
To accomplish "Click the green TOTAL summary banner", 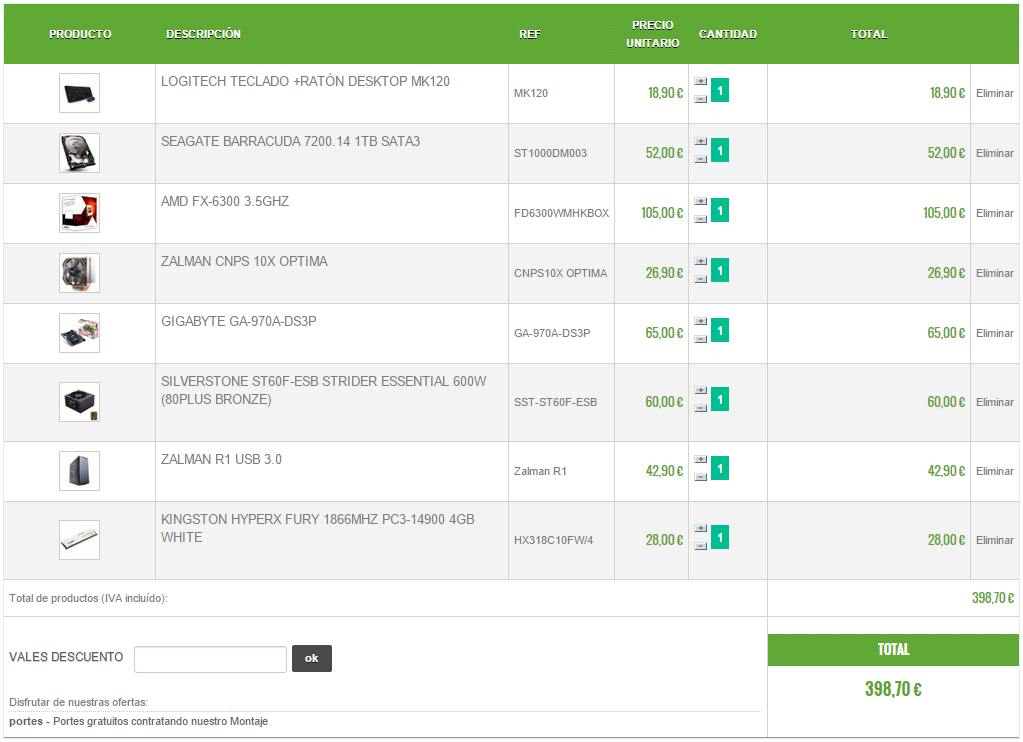I will [x=893, y=649].
